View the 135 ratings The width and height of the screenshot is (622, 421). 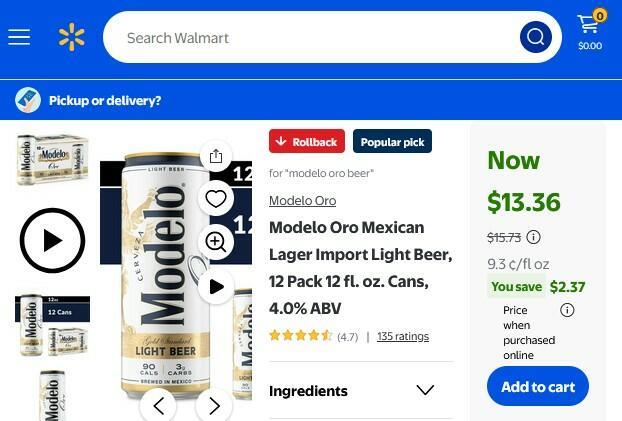[x=403, y=336]
